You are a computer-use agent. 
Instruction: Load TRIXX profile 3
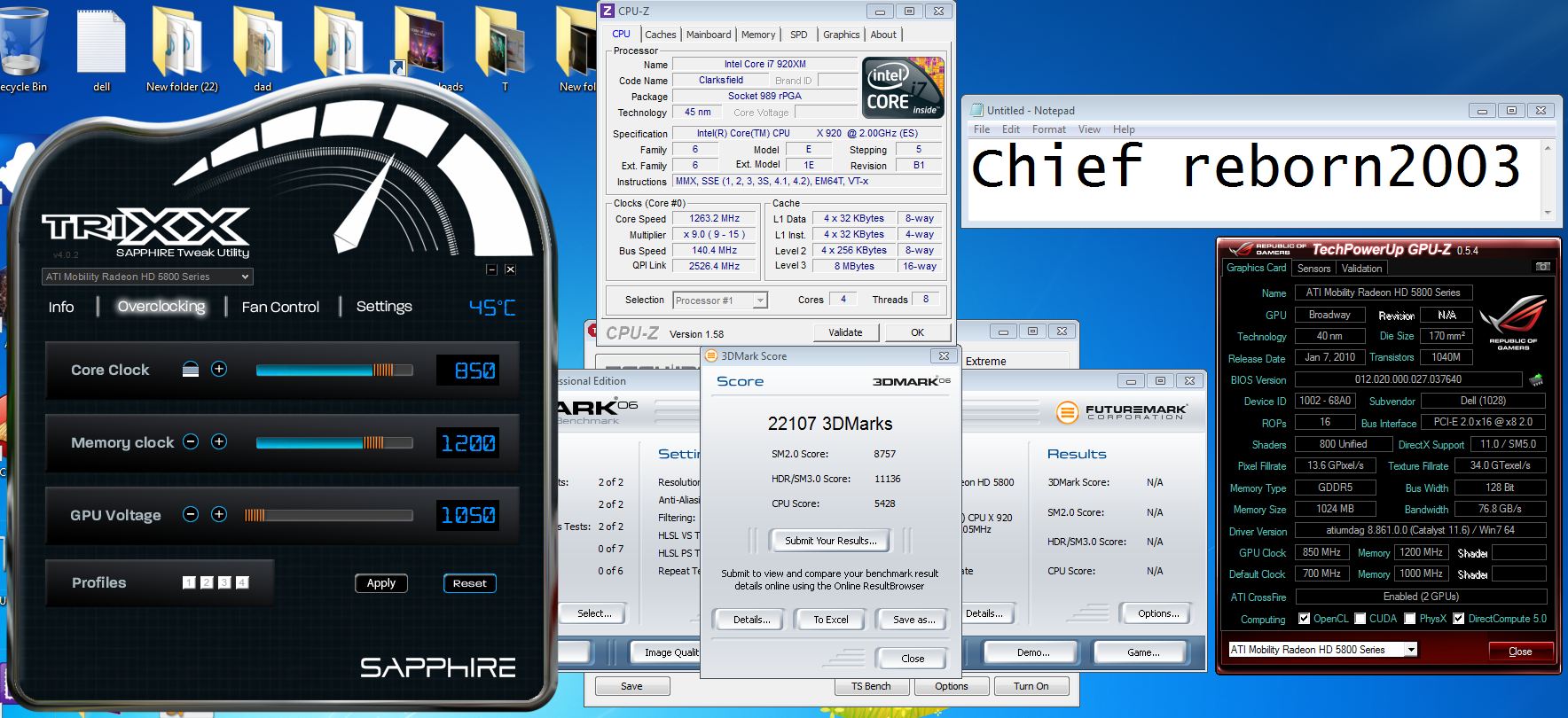click(224, 582)
